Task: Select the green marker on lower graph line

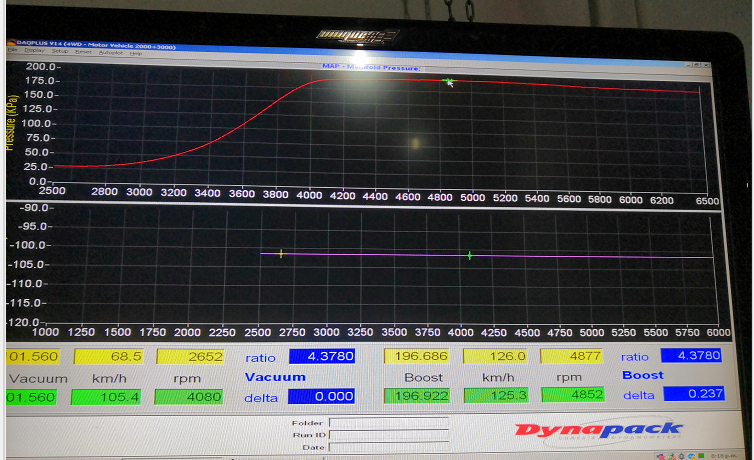Action: [469, 255]
